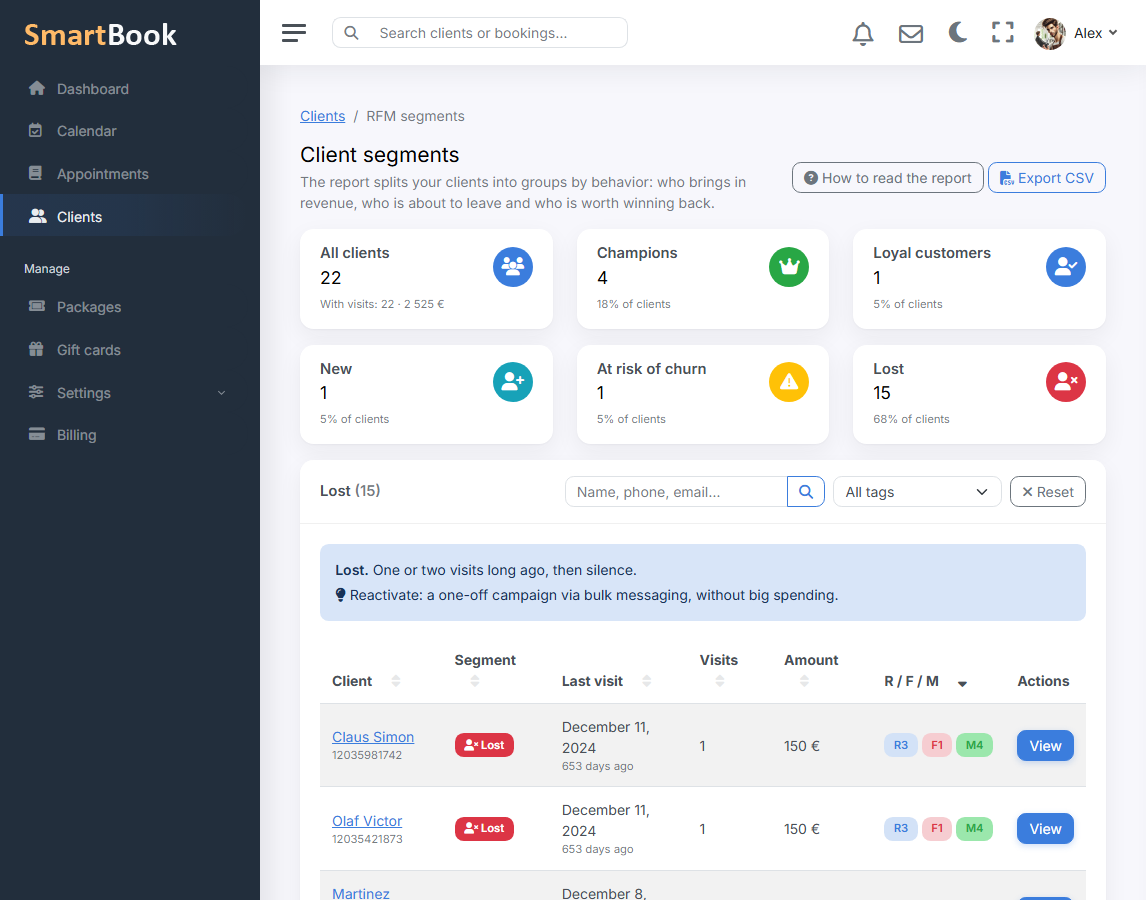The height and width of the screenshot is (900, 1146).
Task: Select the Loyal customers icon
Action: click(1066, 267)
